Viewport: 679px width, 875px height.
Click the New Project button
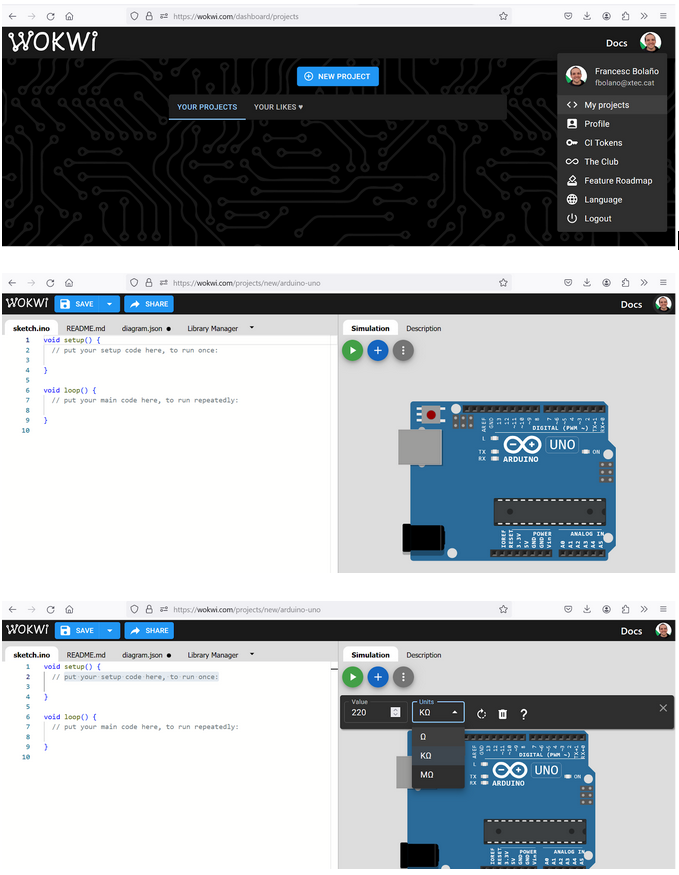coord(338,76)
